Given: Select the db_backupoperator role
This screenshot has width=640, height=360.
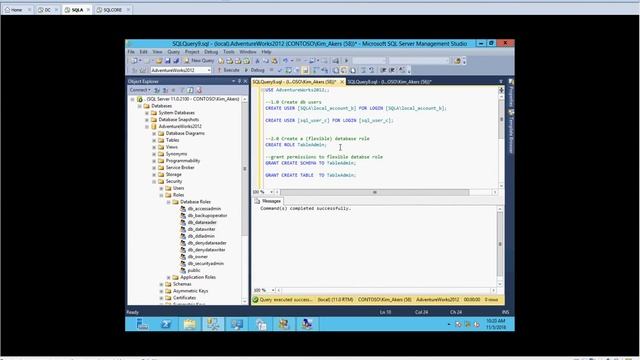Looking at the screenshot, I should click(207, 216).
